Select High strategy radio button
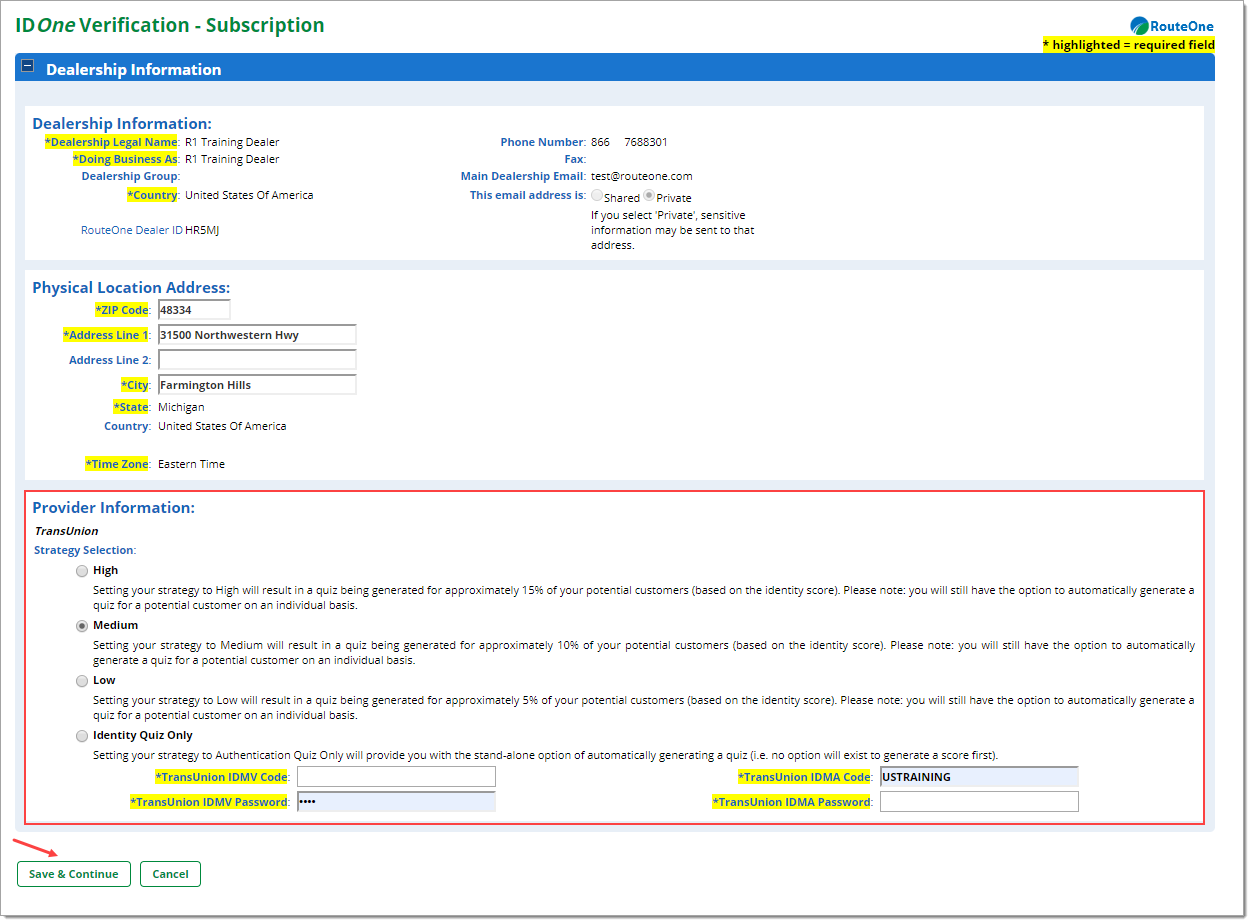The width and height of the screenshot is (1251, 923). [x=81, y=572]
